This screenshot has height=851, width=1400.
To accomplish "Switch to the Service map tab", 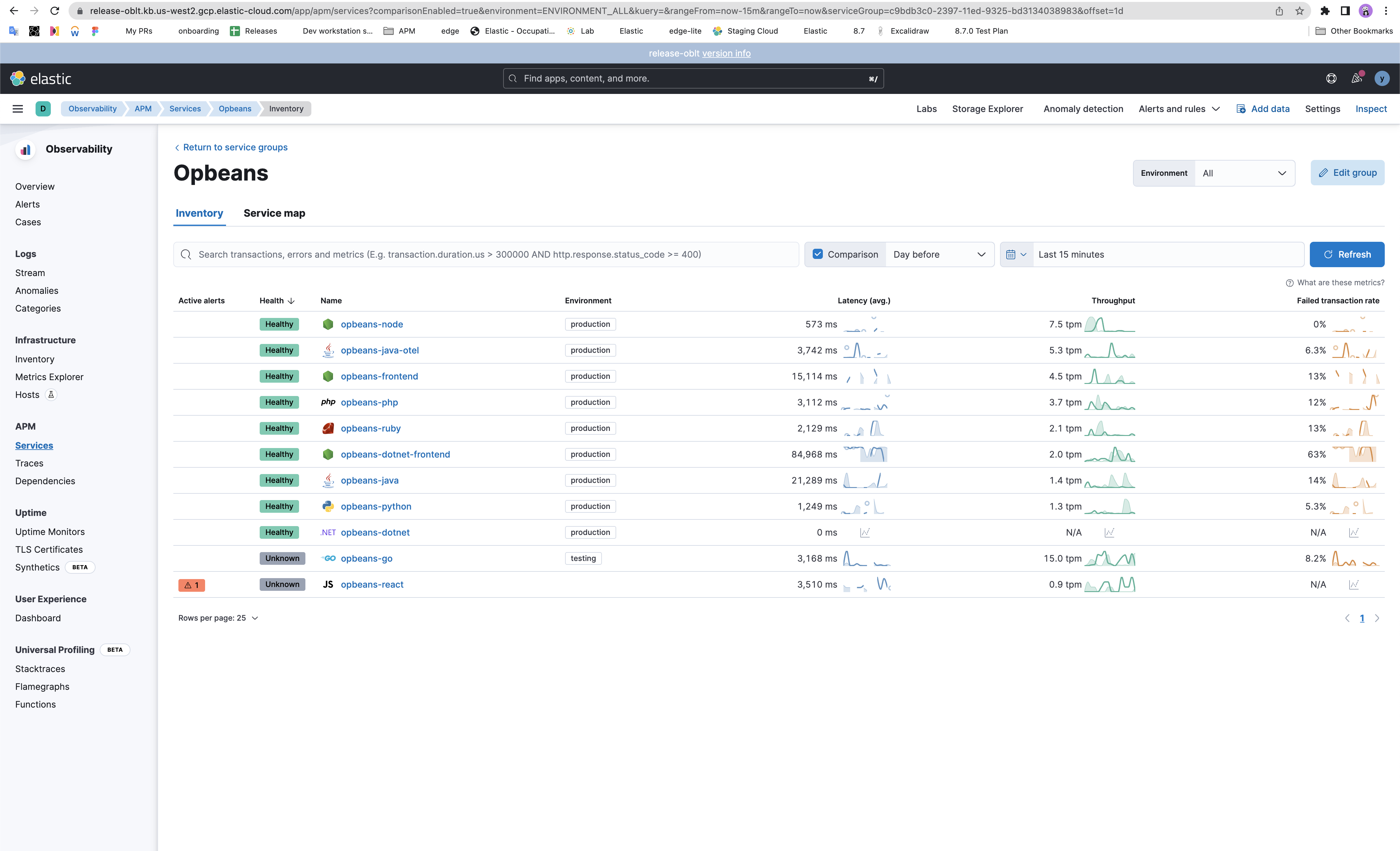I will (x=274, y=213).
